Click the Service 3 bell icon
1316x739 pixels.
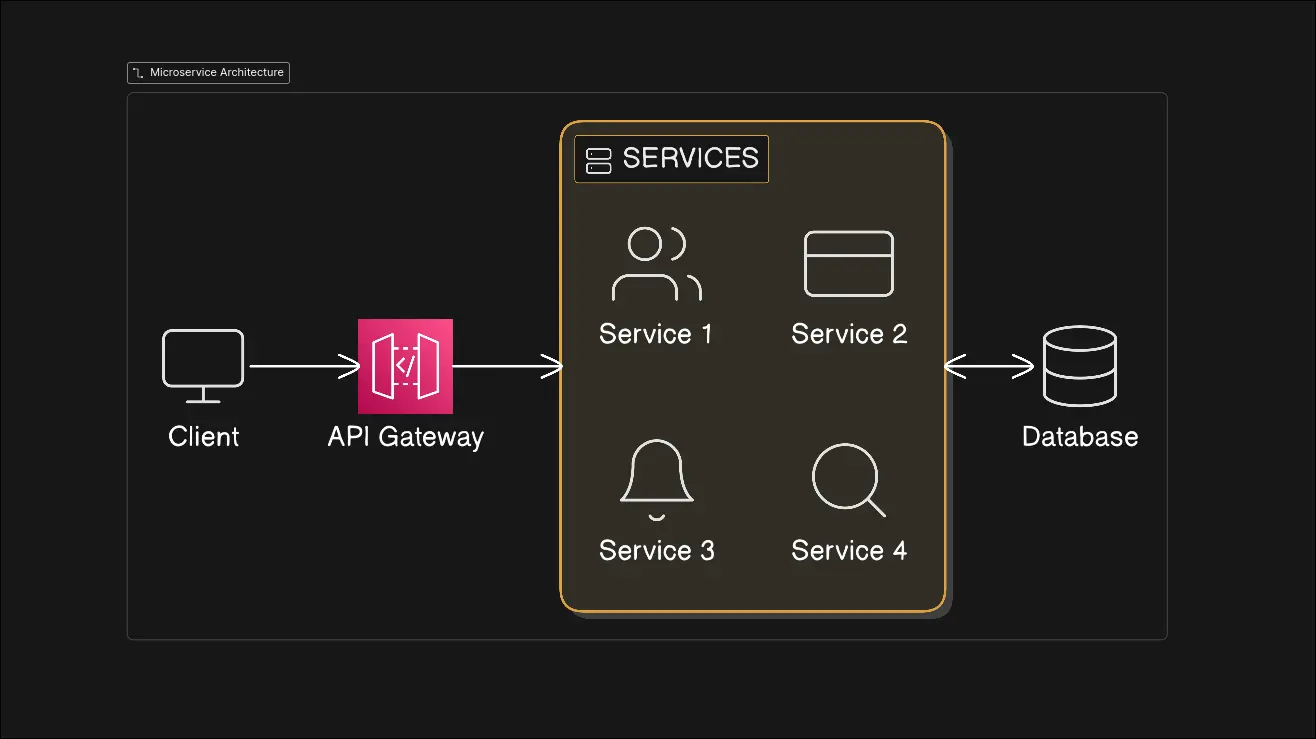(x=656, y=481)
